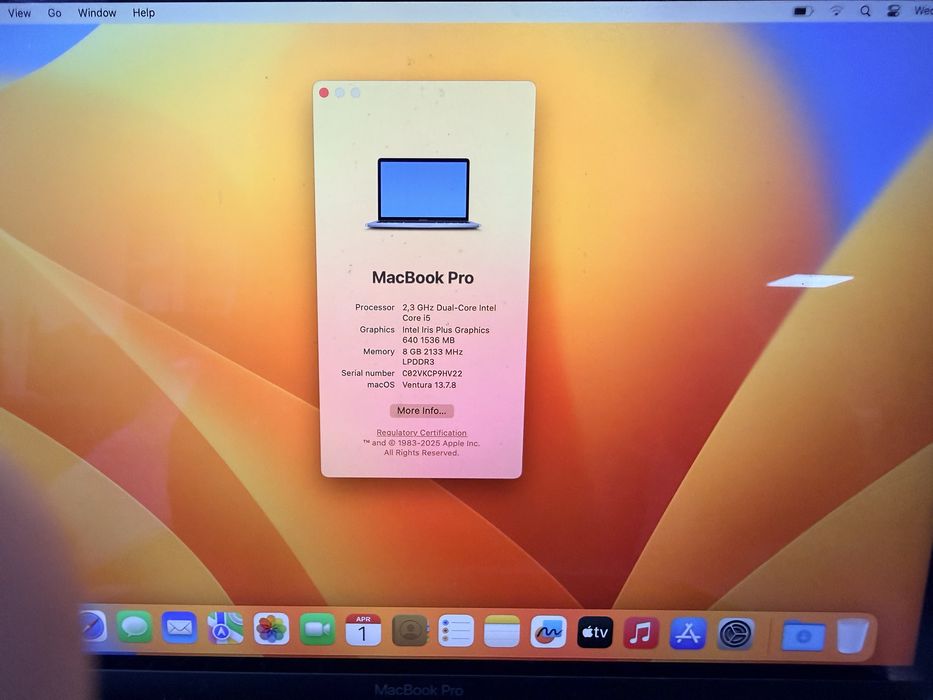Click the Intel Iris Plus Graphics text
The width and height of the screenshot is (933, 700).
446,335
